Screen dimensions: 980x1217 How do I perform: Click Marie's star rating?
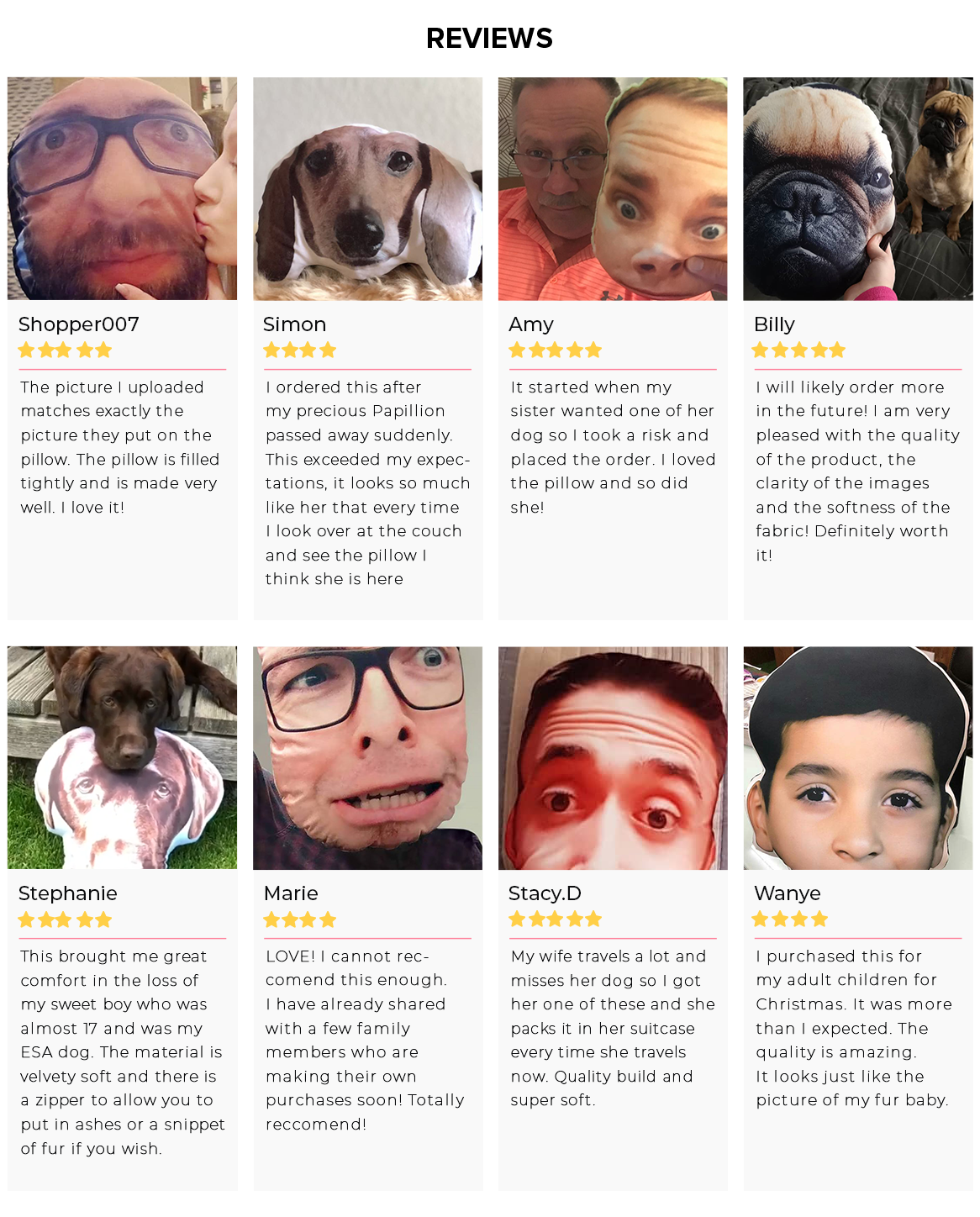300,919
